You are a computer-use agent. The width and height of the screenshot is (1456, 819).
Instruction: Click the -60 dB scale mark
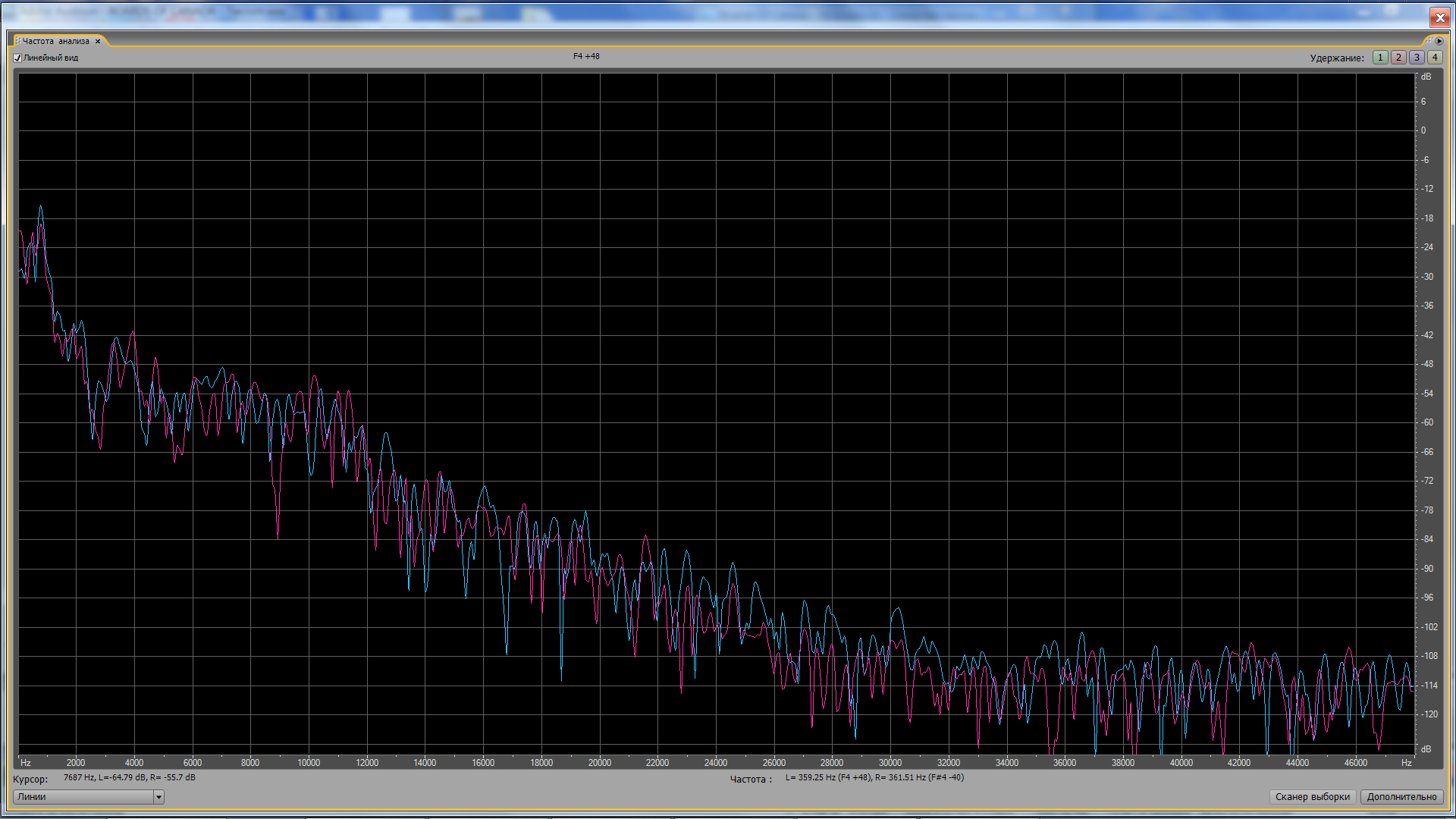(1427, 422)
